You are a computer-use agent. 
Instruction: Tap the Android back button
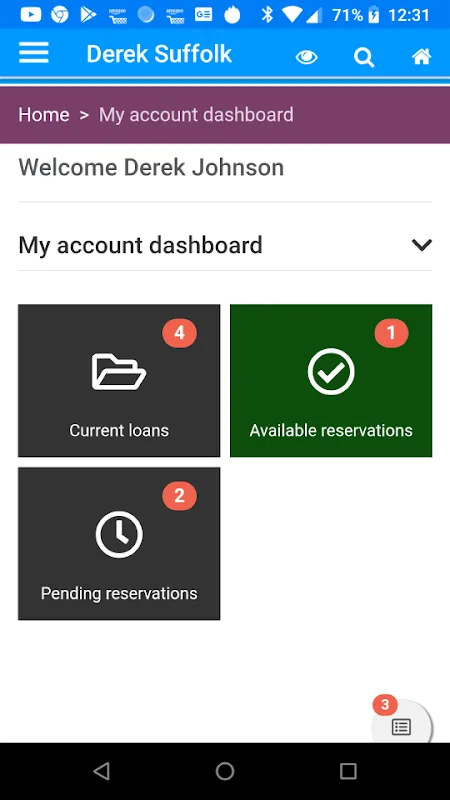102,771
